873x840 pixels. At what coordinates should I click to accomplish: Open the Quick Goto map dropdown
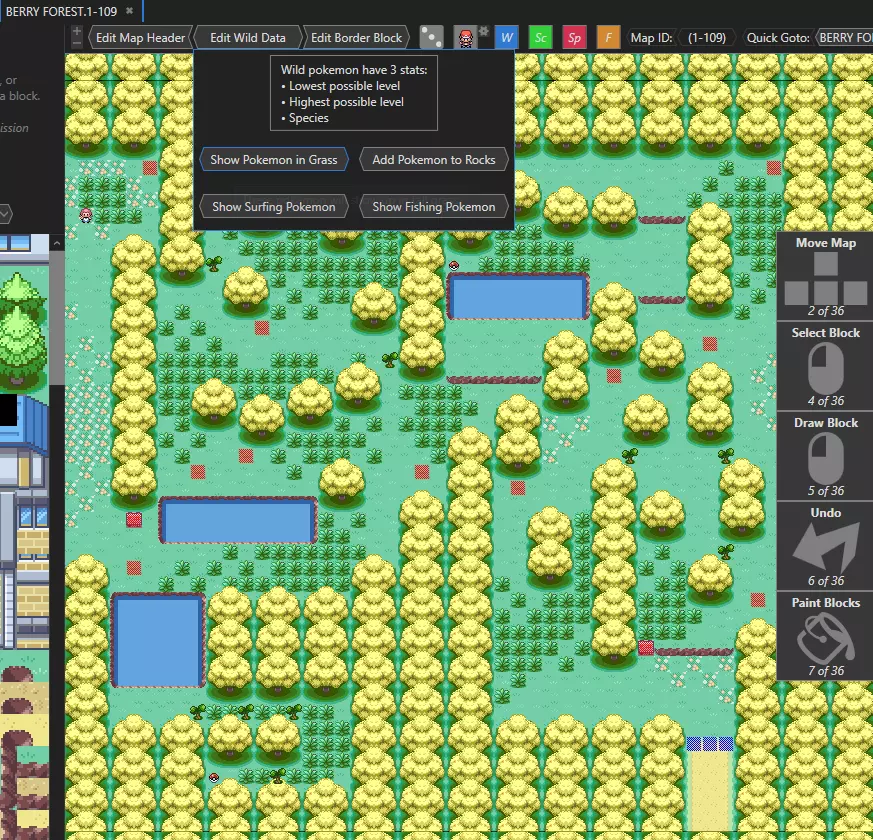pyautogui.click(x=845, y=38)
